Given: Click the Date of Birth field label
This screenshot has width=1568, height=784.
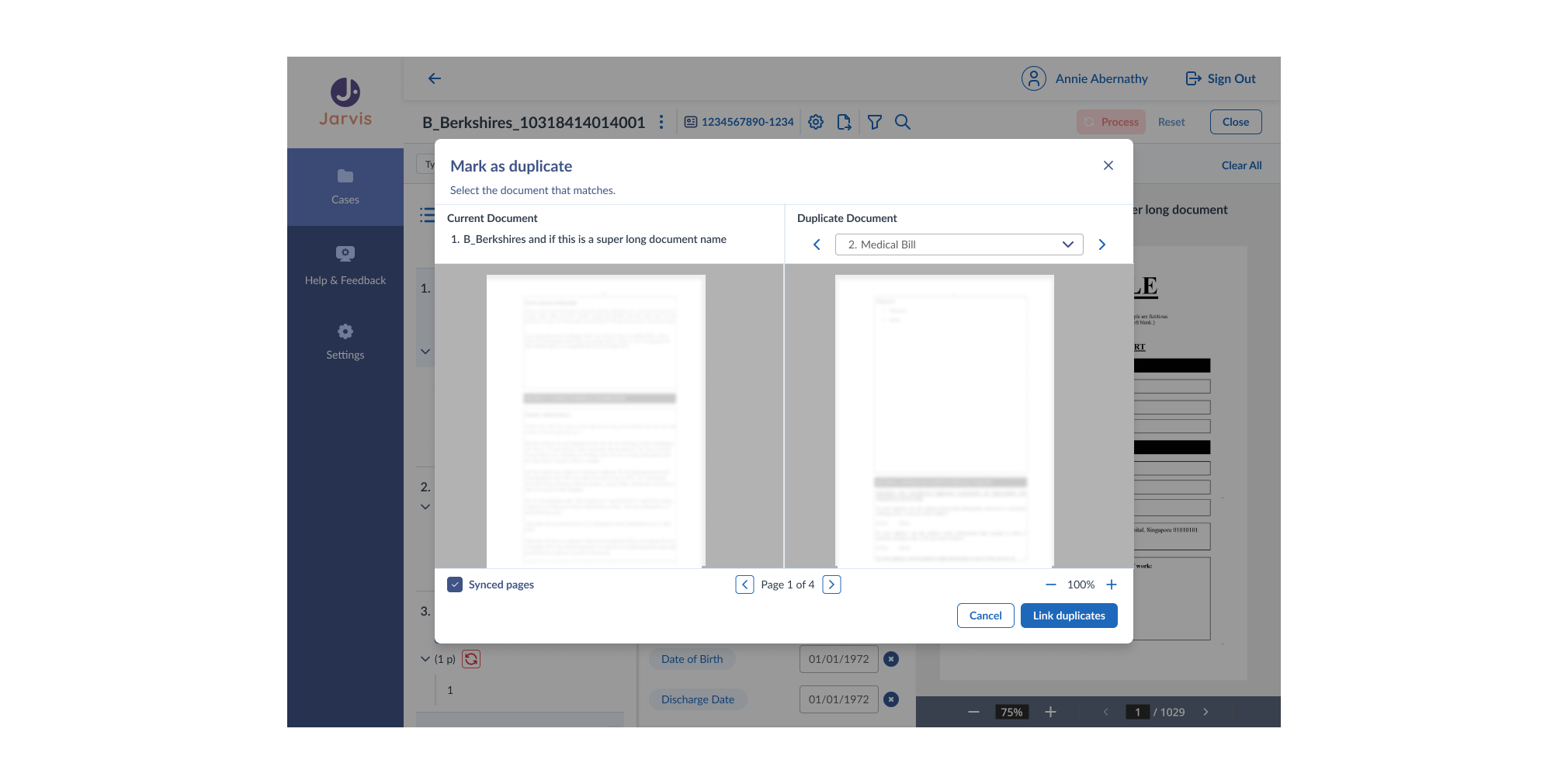Looking at the screenshot, I should (692, 659).
